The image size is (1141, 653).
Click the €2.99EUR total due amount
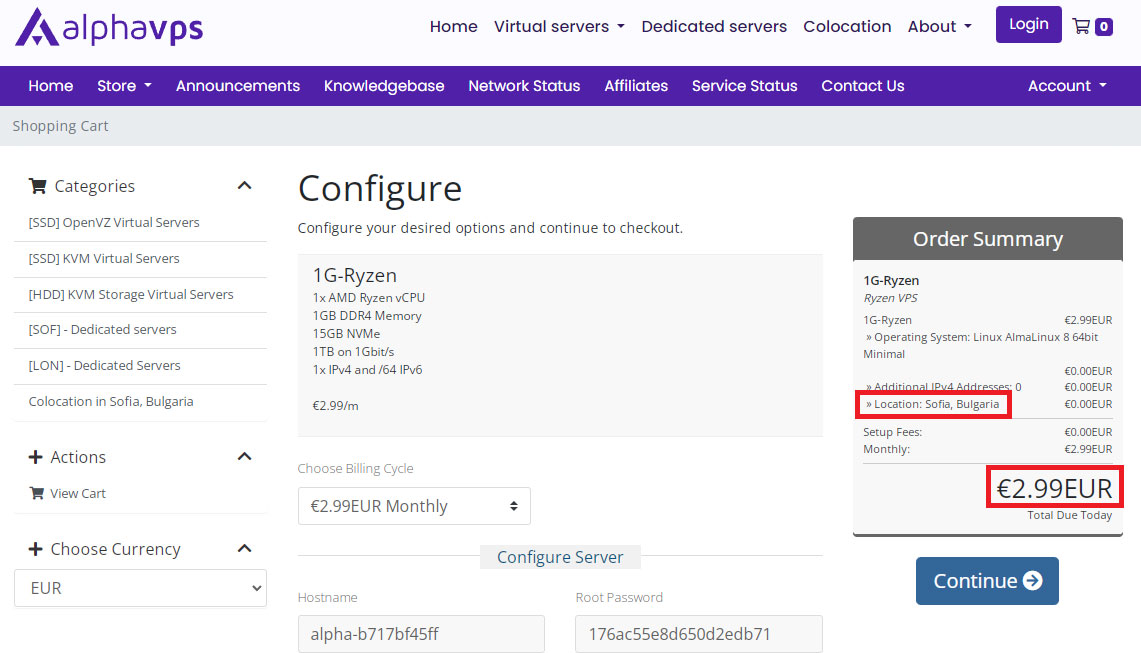click(x=1054, y=488)
